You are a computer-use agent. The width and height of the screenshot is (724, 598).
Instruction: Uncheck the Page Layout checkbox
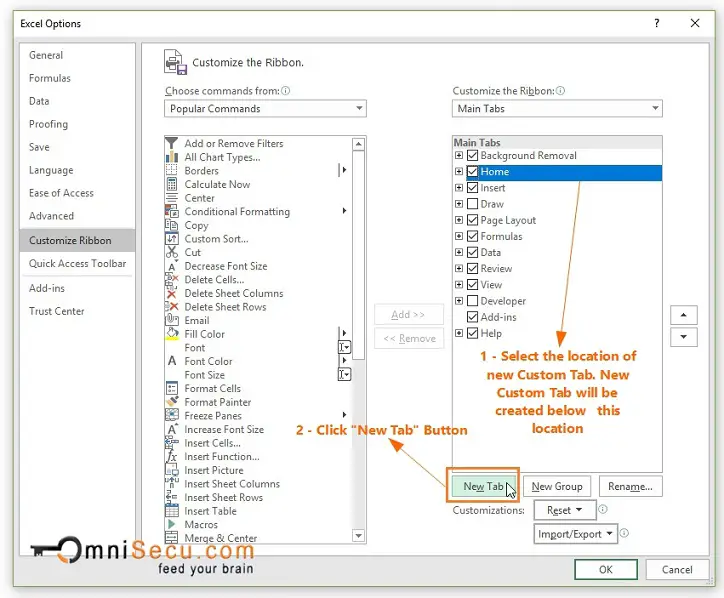[x=472, y=220]
